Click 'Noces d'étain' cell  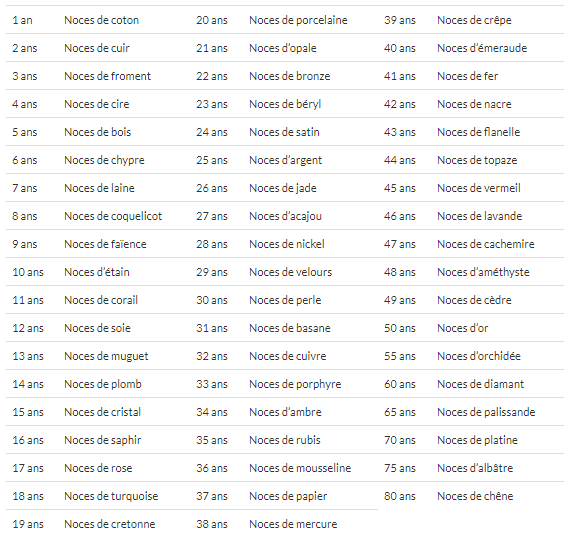coord(97,272)
